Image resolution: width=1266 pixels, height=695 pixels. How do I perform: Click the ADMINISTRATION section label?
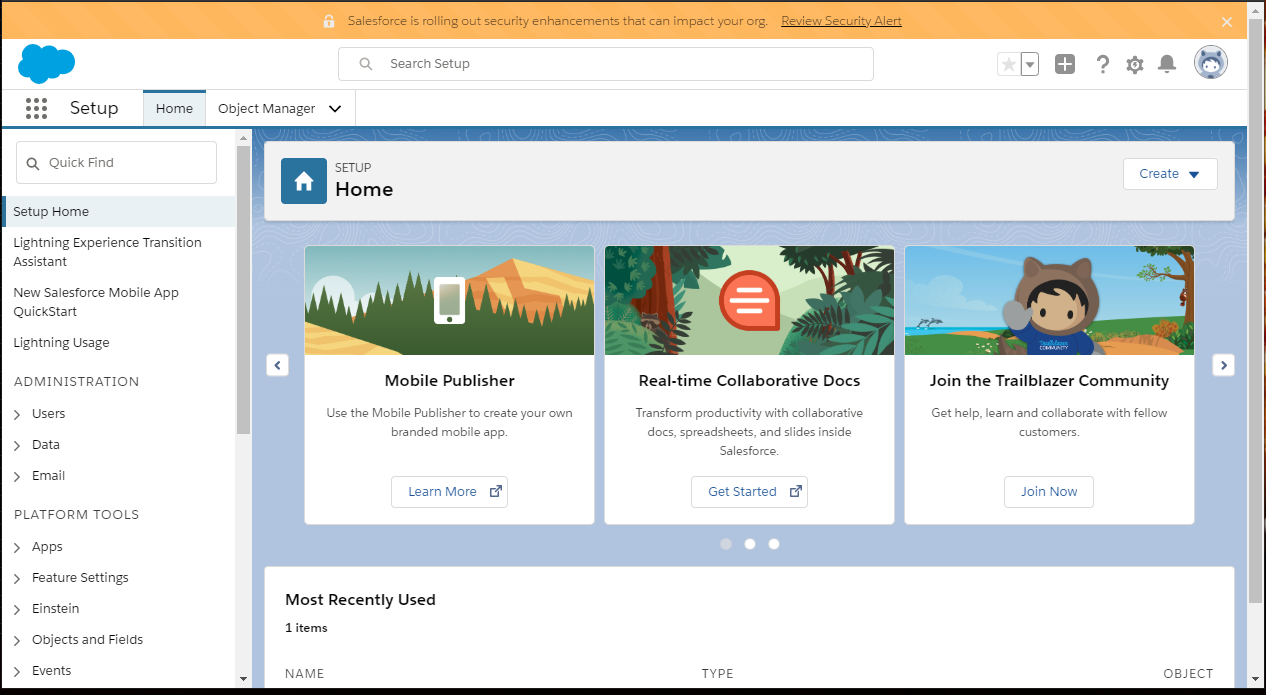point(76,382)
